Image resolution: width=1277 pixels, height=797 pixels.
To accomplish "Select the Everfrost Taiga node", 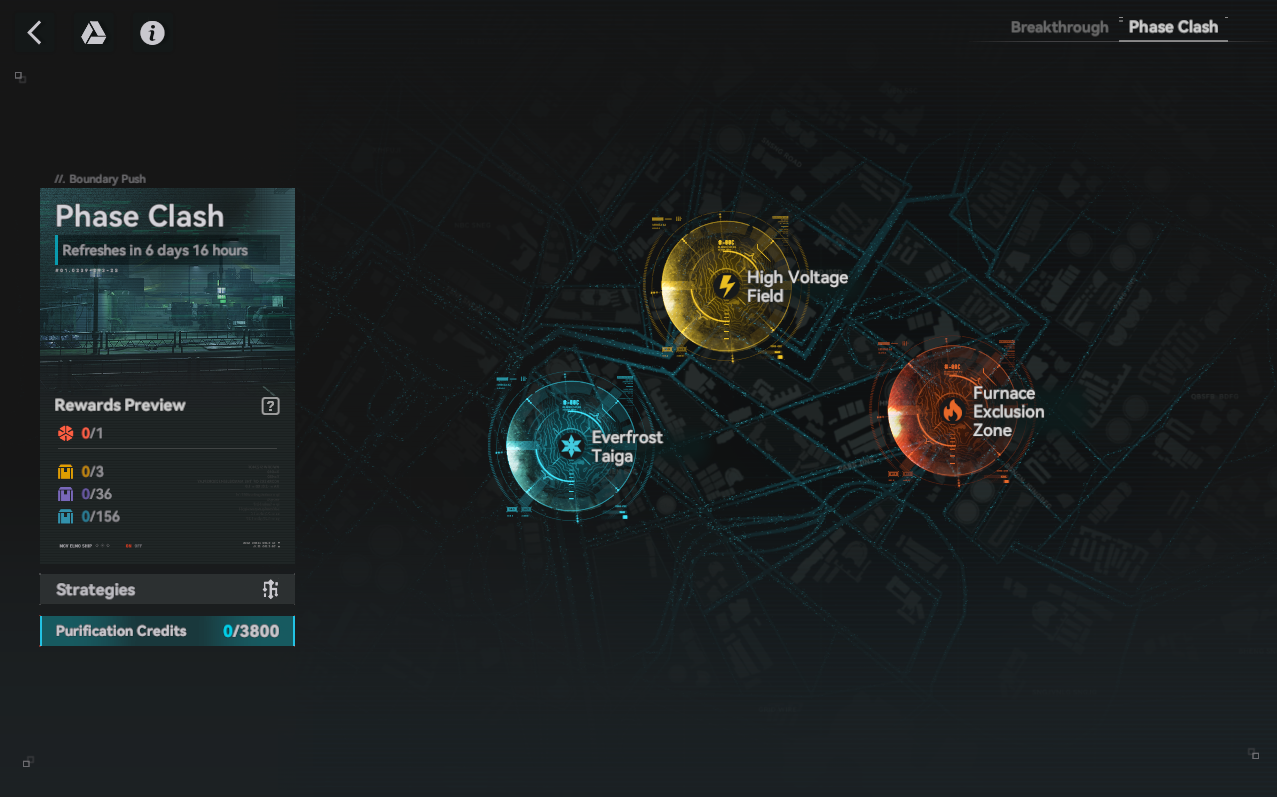I will (x=571, y=445).
